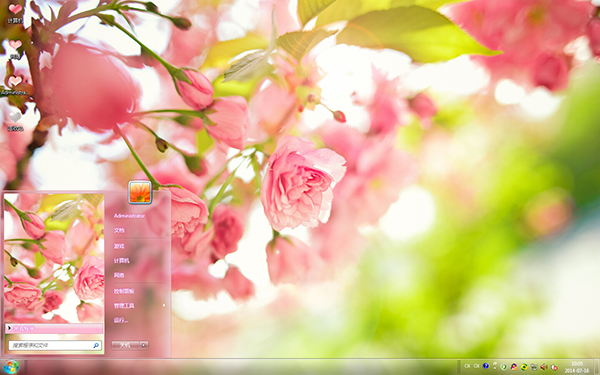Open 网络 in the Start menu
The width and height of the screenshot is (600, 375).
119,275
